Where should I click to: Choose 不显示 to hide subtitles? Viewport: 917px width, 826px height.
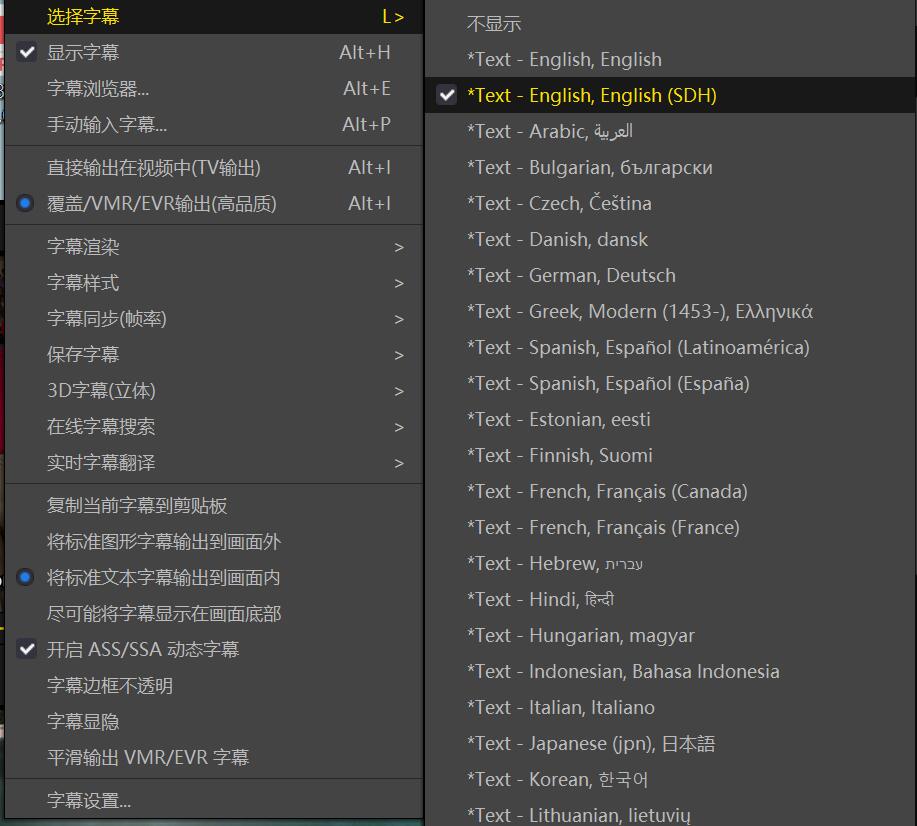click(x=494, y=24)
